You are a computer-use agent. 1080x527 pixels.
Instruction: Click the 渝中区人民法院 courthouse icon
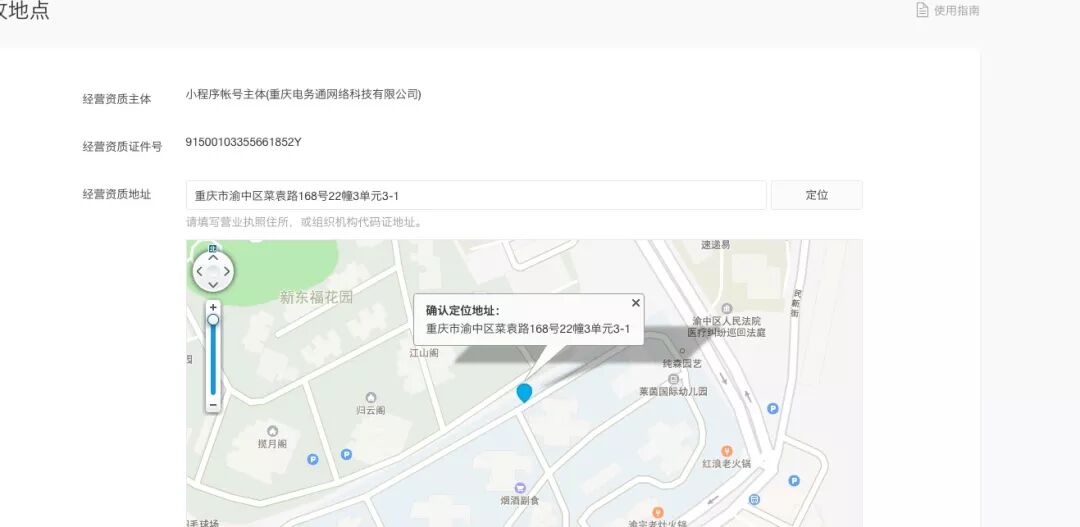[x=726, y=309]
